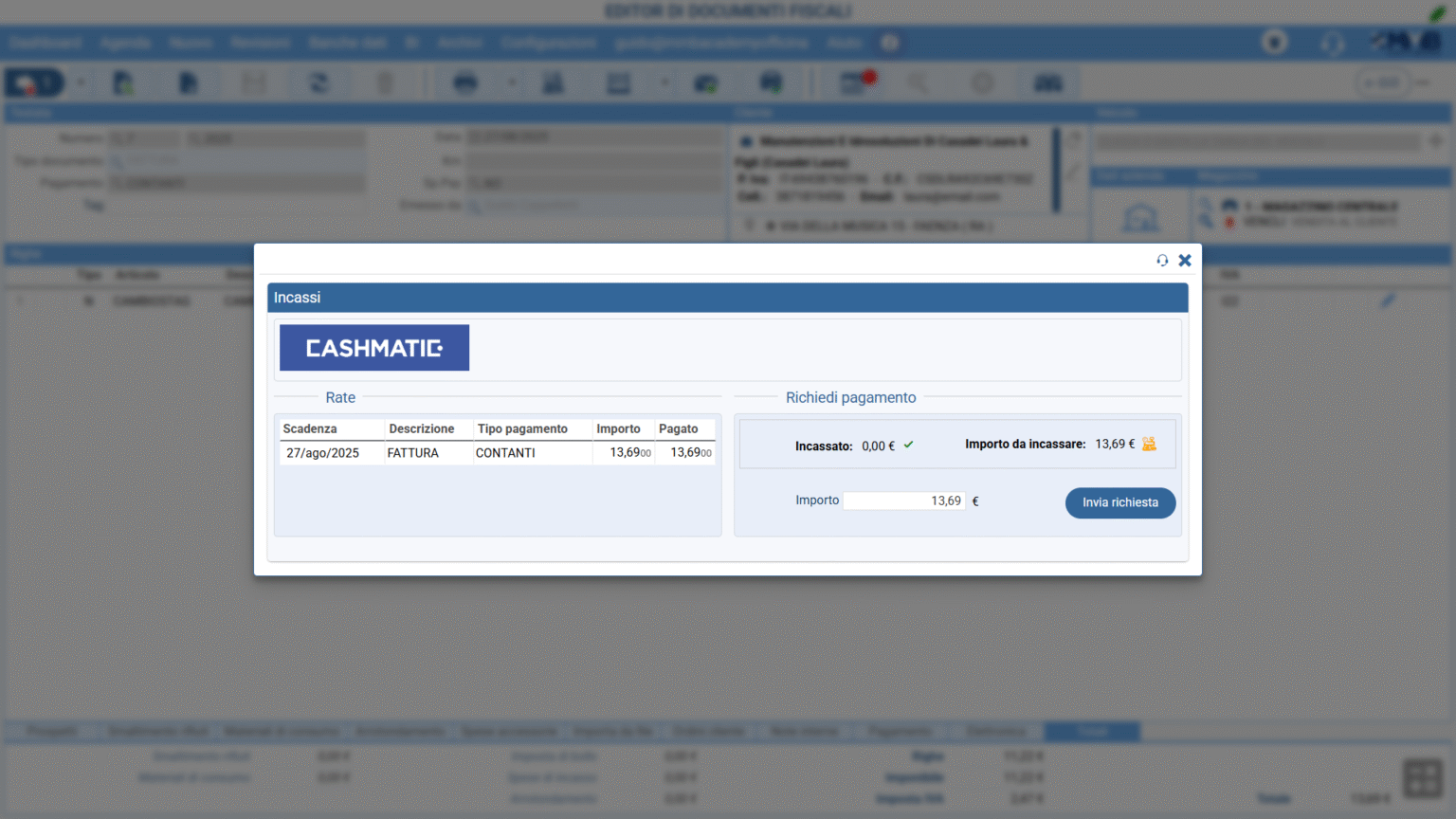Click the CONTANTI payment type cell
1456x819 pixels.
pyautogui.click(x=505, y=453)
